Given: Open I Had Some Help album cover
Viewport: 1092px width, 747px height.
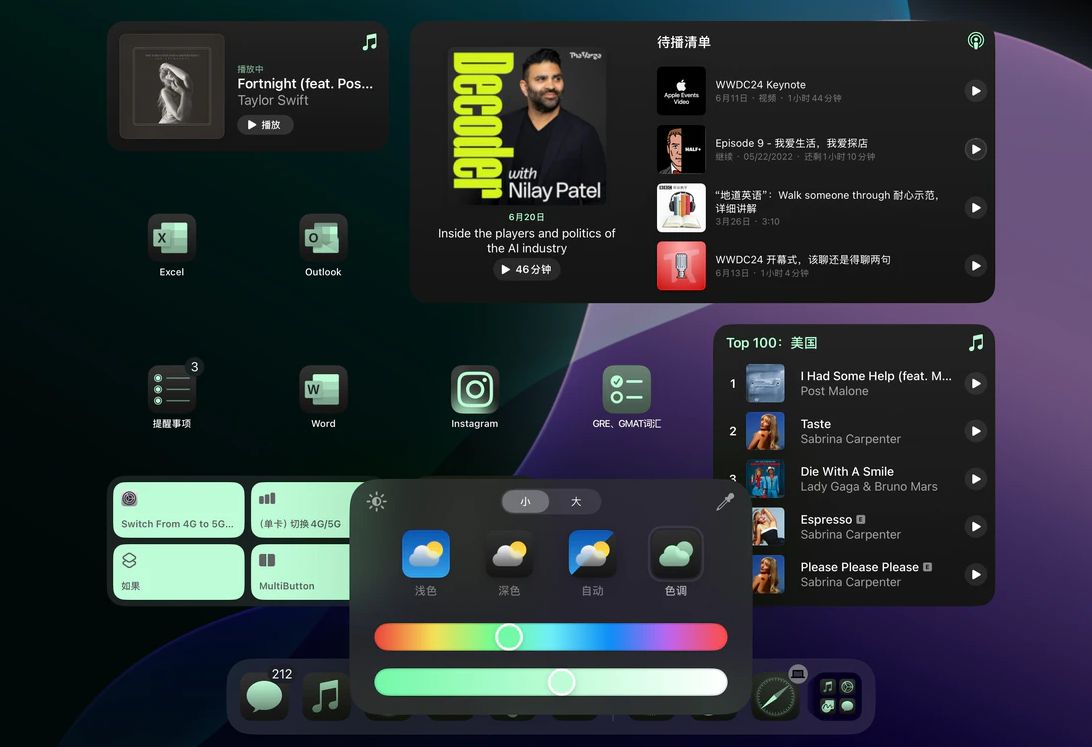Looking at the screenshot, I should (x=765, y=384).
